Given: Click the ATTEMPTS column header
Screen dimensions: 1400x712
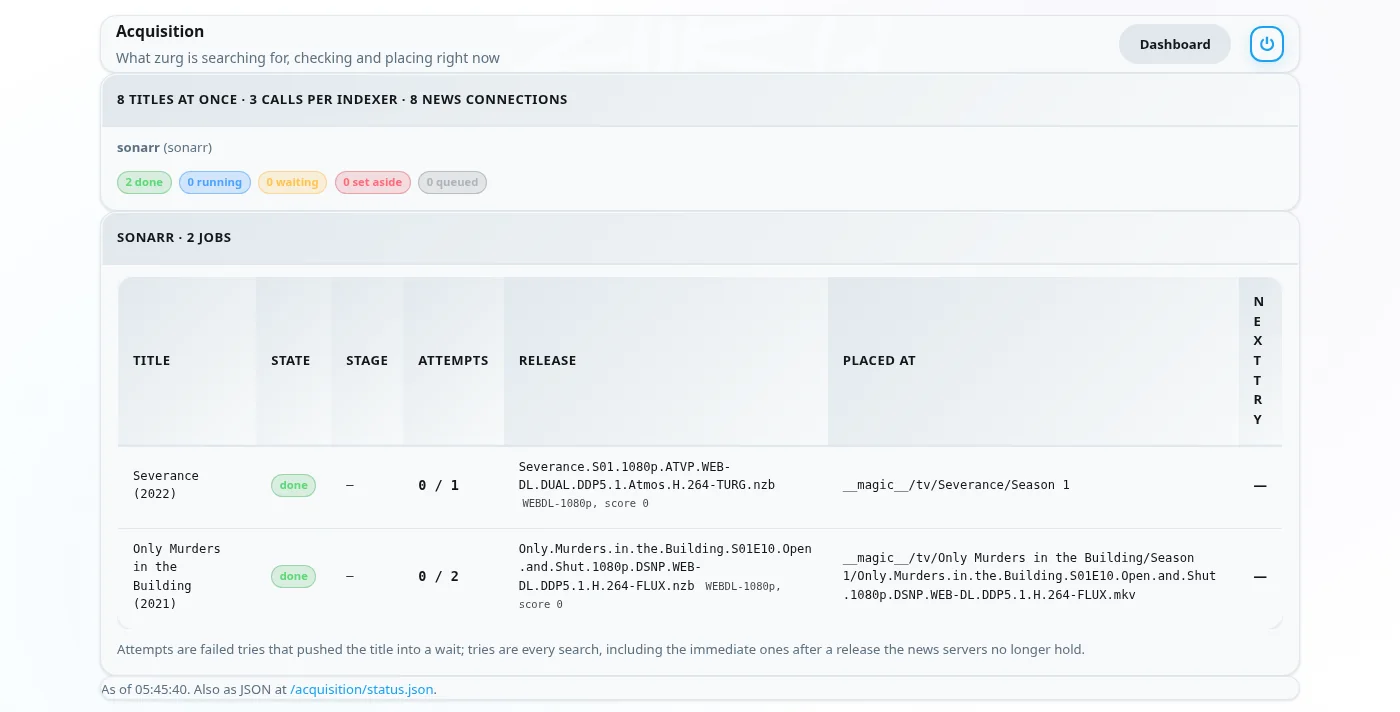Looking at the screenshot, I should pyautogui.click(x=453, y=361).
